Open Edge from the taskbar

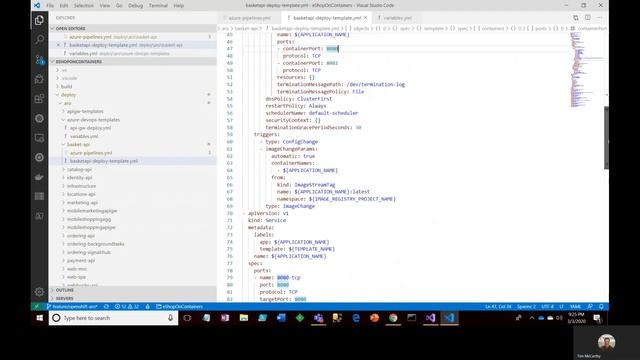click(x=356, y=318)
